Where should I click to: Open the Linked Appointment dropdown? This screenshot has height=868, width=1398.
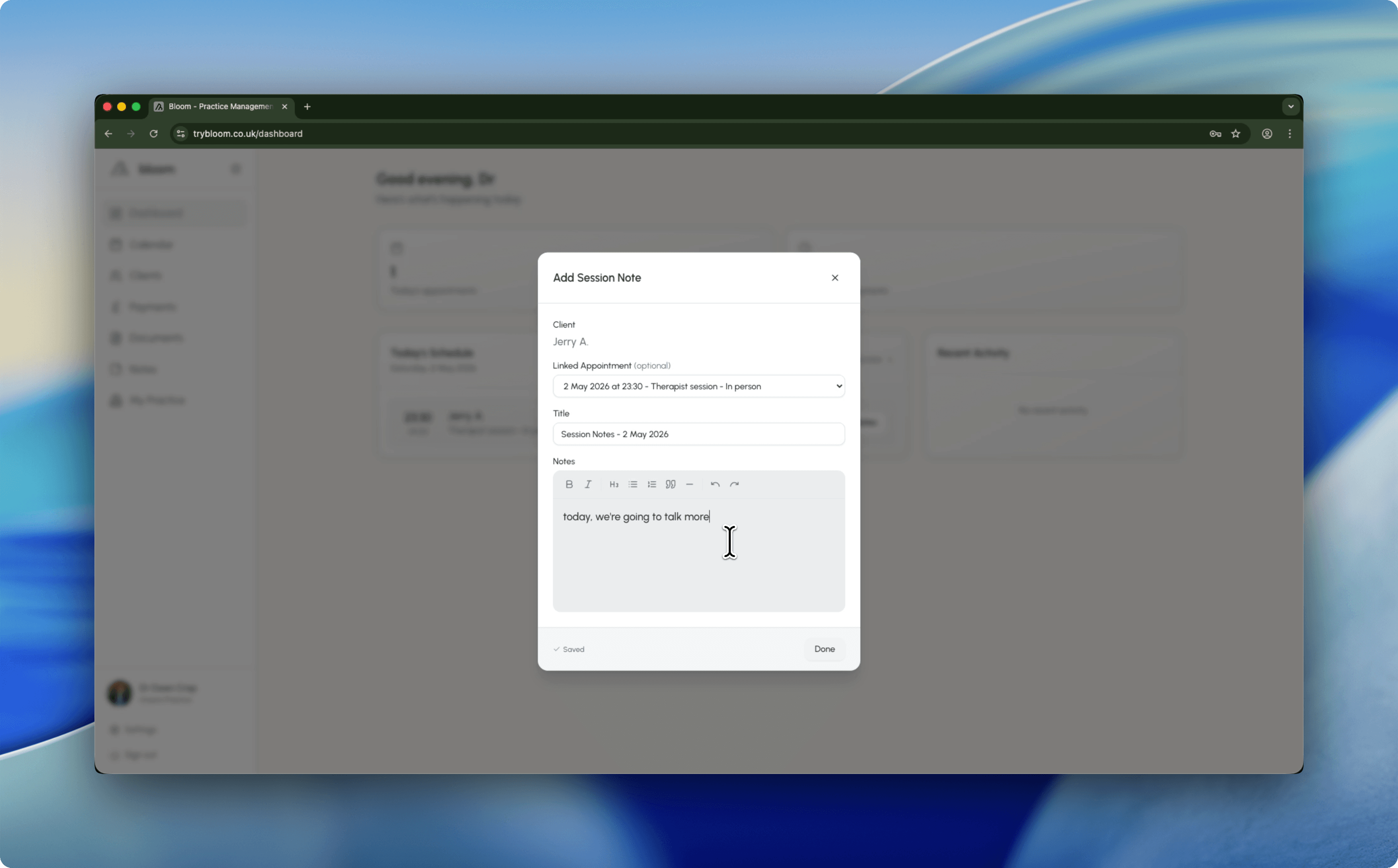[699, 386]
